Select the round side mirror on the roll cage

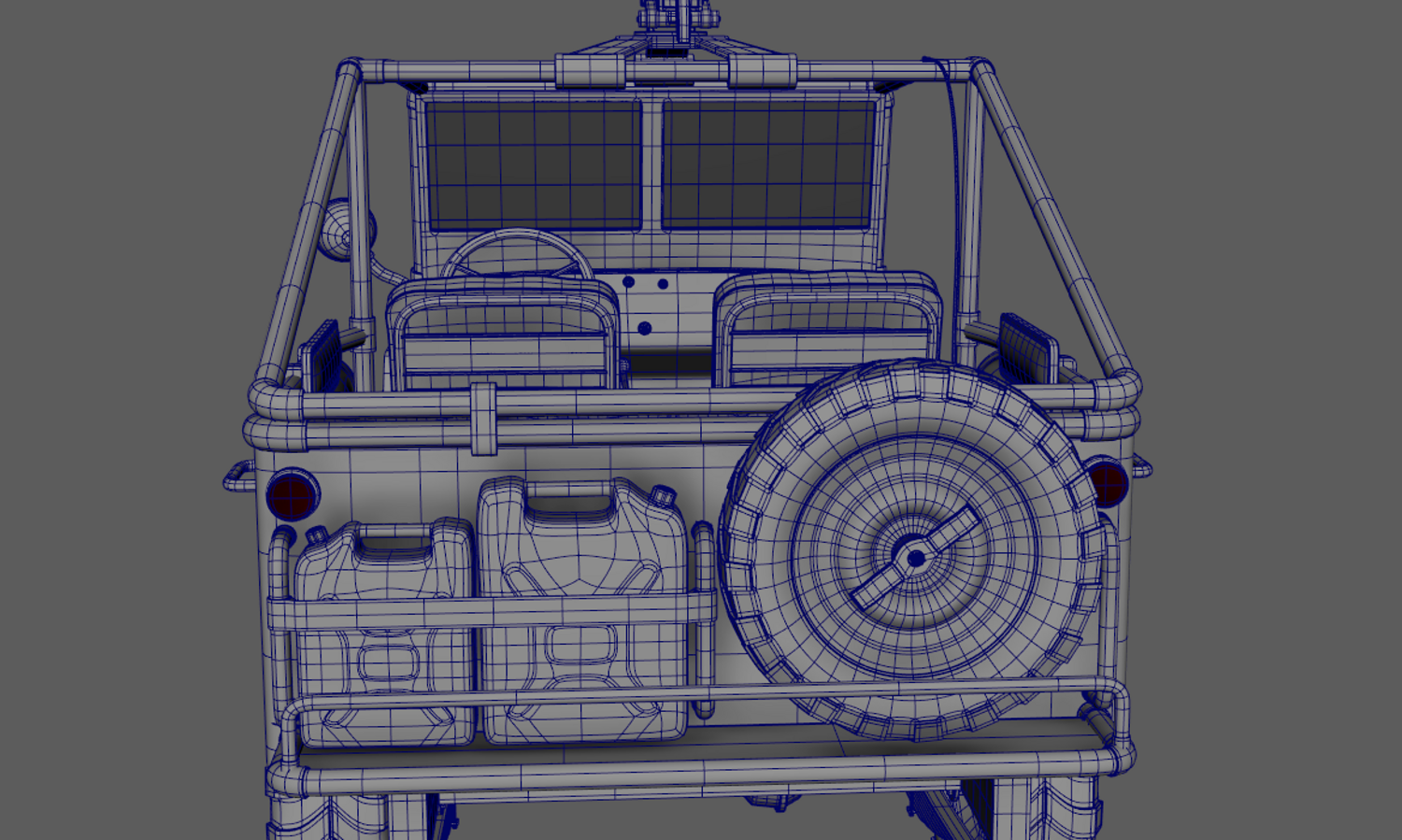[x=347, y=230]
